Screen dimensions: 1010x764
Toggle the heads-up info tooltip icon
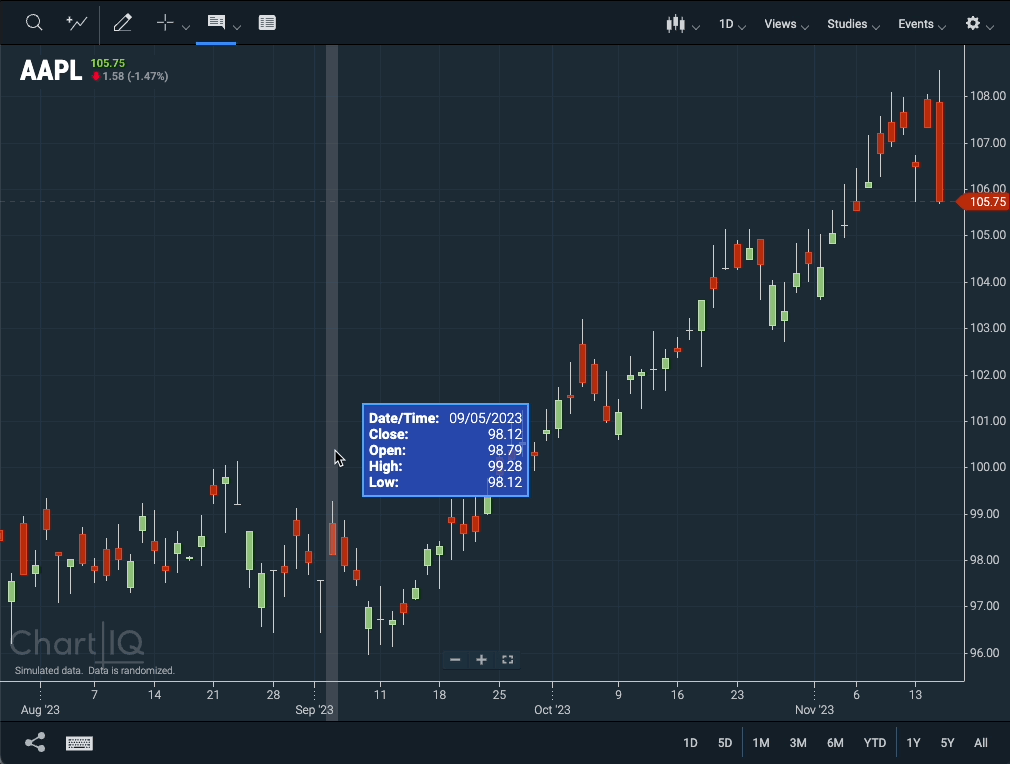point(216,23)
